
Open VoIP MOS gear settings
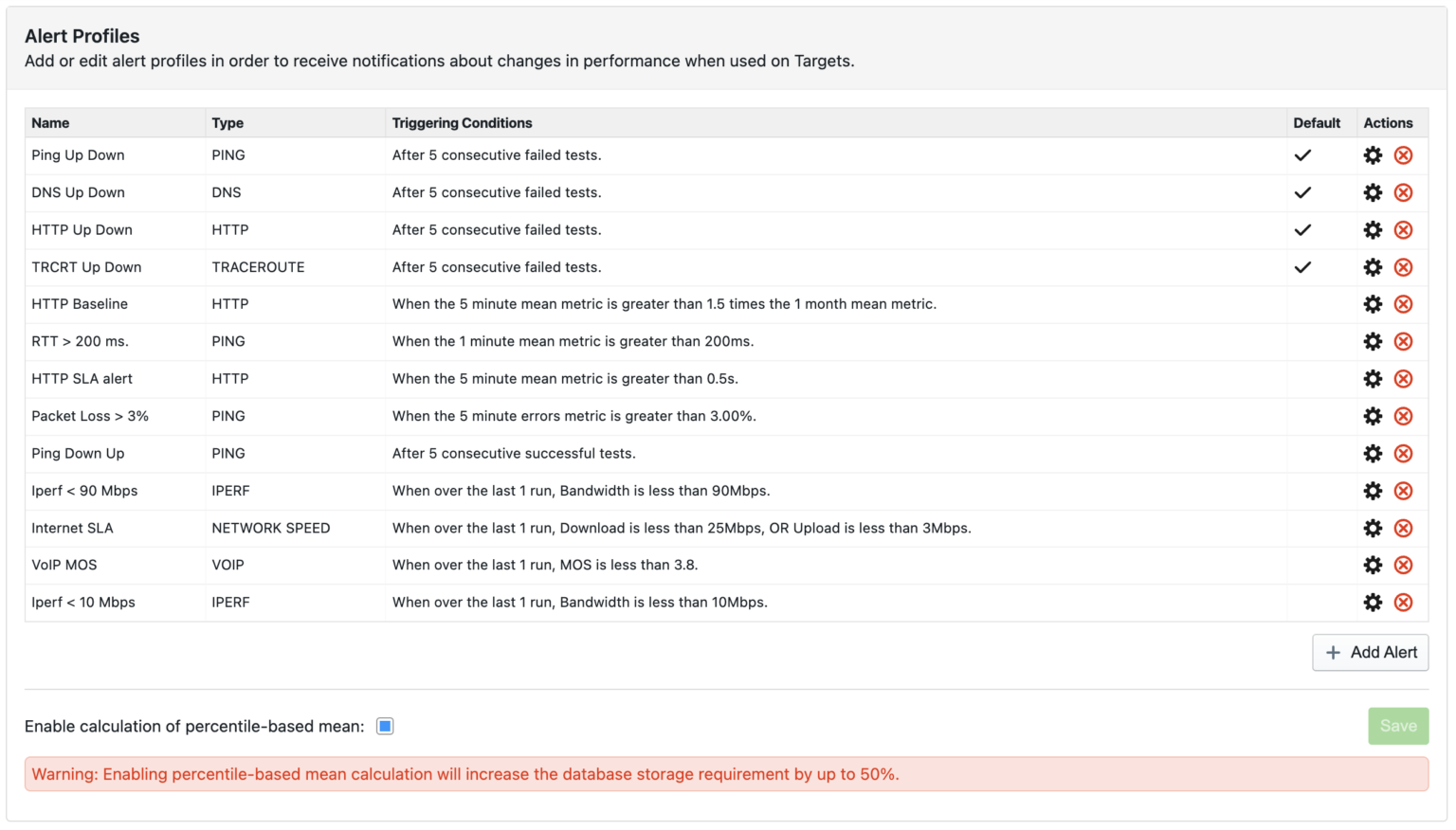coord(1373,565)
